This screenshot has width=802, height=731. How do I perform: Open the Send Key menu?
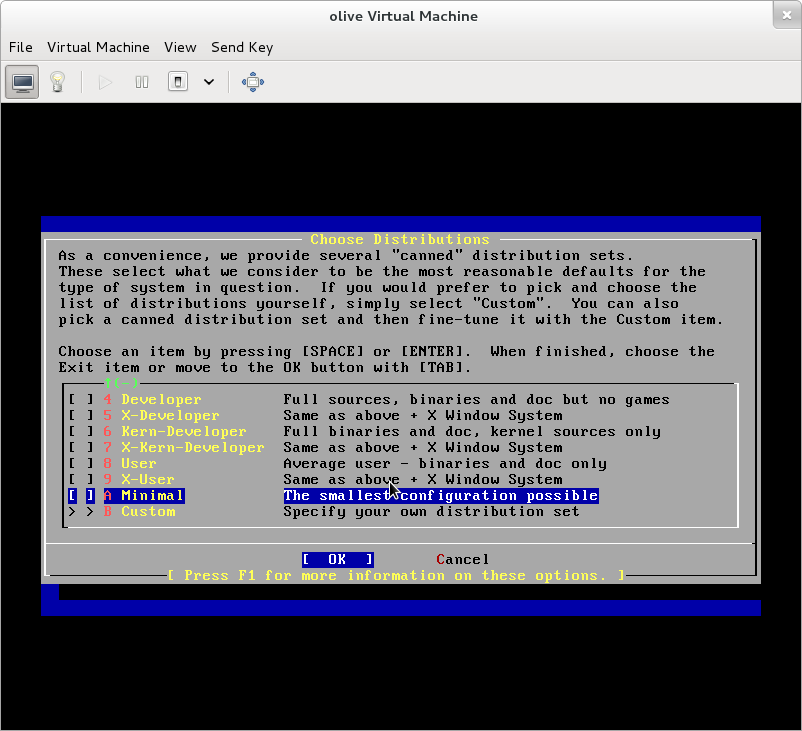[242, 47]
